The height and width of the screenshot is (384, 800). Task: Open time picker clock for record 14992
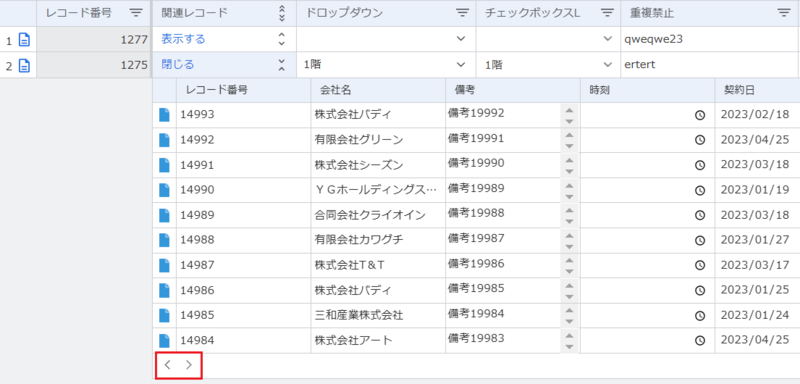pos(700,140)
